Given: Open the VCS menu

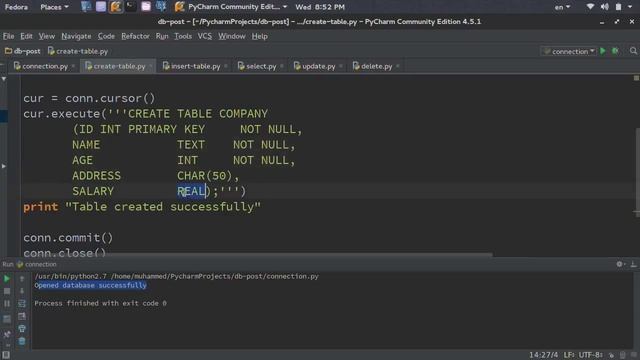Looking at the screenshot, I should click(x=204, y=36).
